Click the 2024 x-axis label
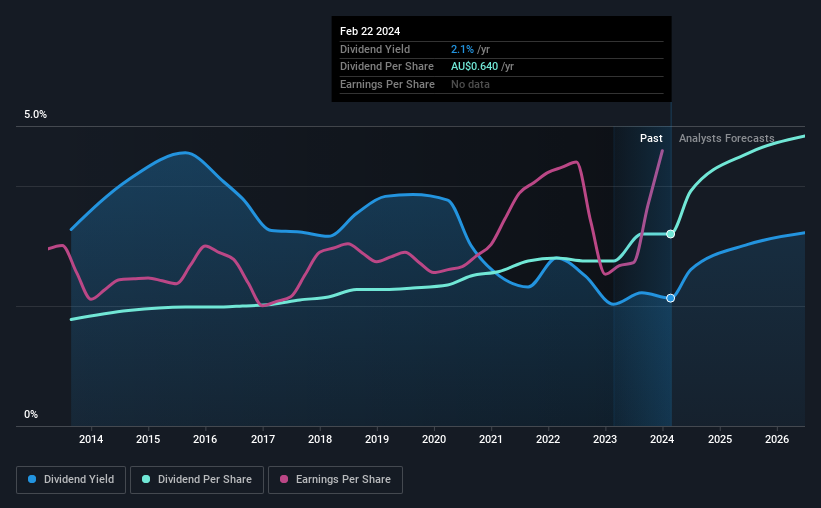The image size is (821, 508). pyautogui.click(x=662, y=439)
